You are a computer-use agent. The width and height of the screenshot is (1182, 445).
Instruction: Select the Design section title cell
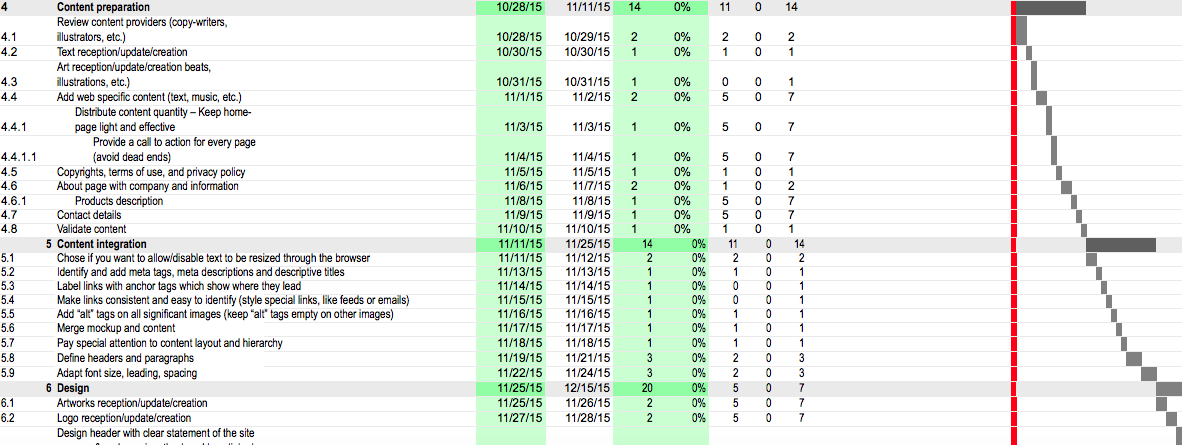[73, 388]
